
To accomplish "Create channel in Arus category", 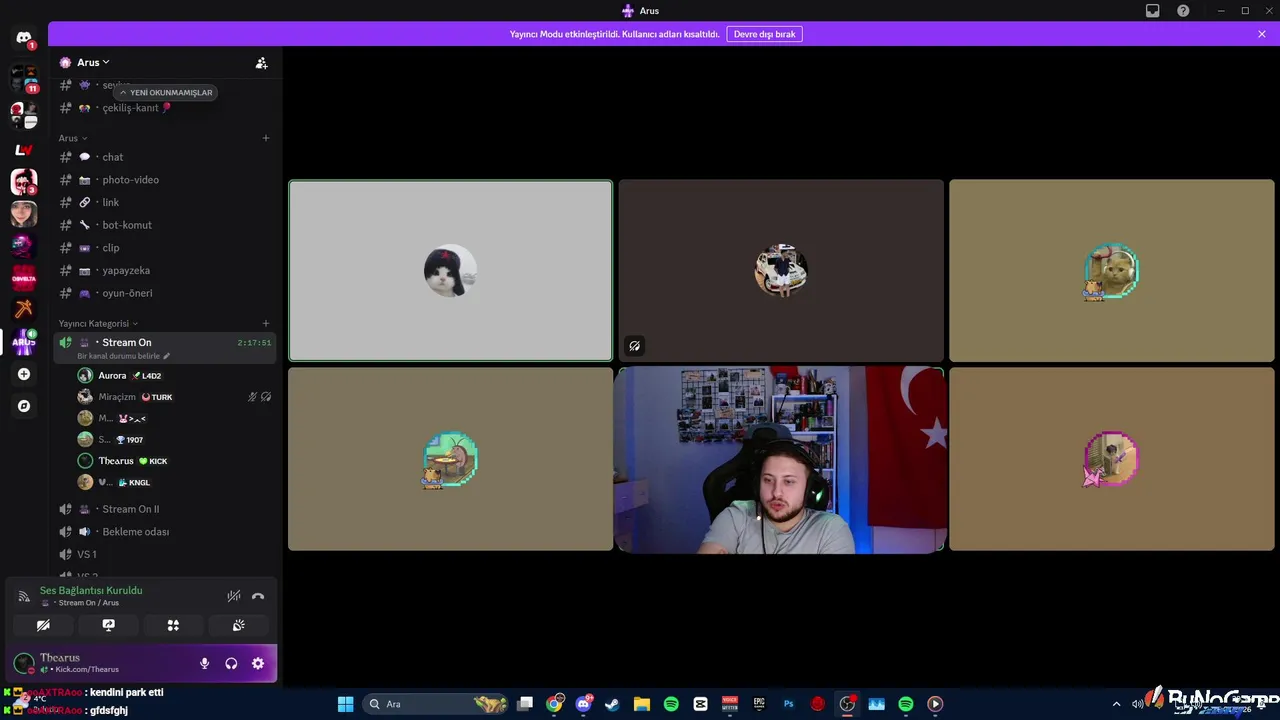I will [x=265, y=138].
